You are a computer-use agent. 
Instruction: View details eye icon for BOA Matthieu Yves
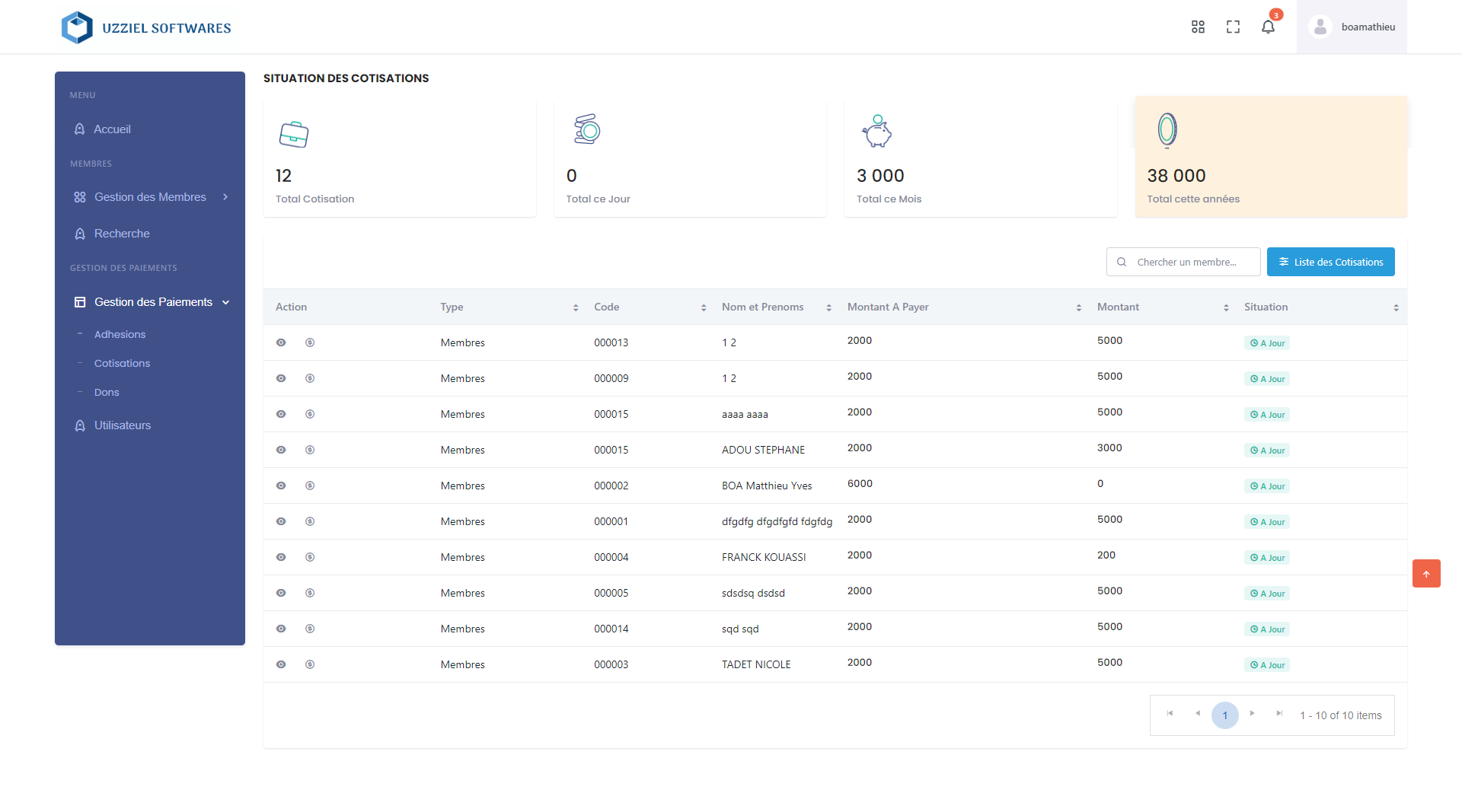click(281, 486)
